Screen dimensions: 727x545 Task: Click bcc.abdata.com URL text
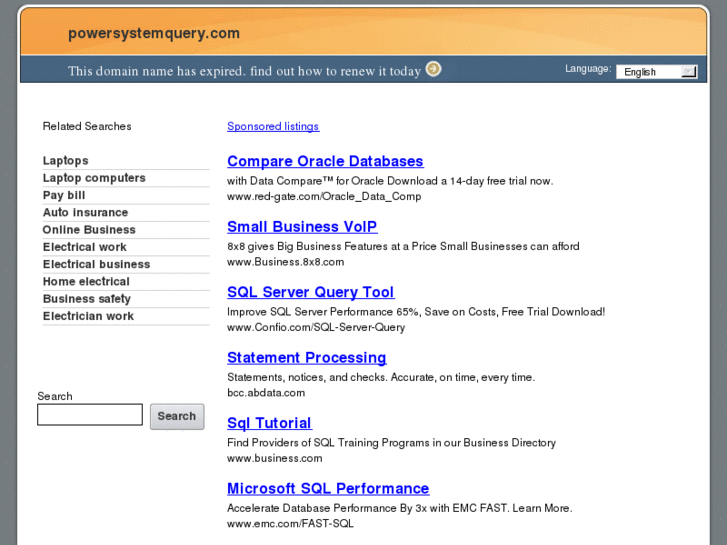coord(266,393)
